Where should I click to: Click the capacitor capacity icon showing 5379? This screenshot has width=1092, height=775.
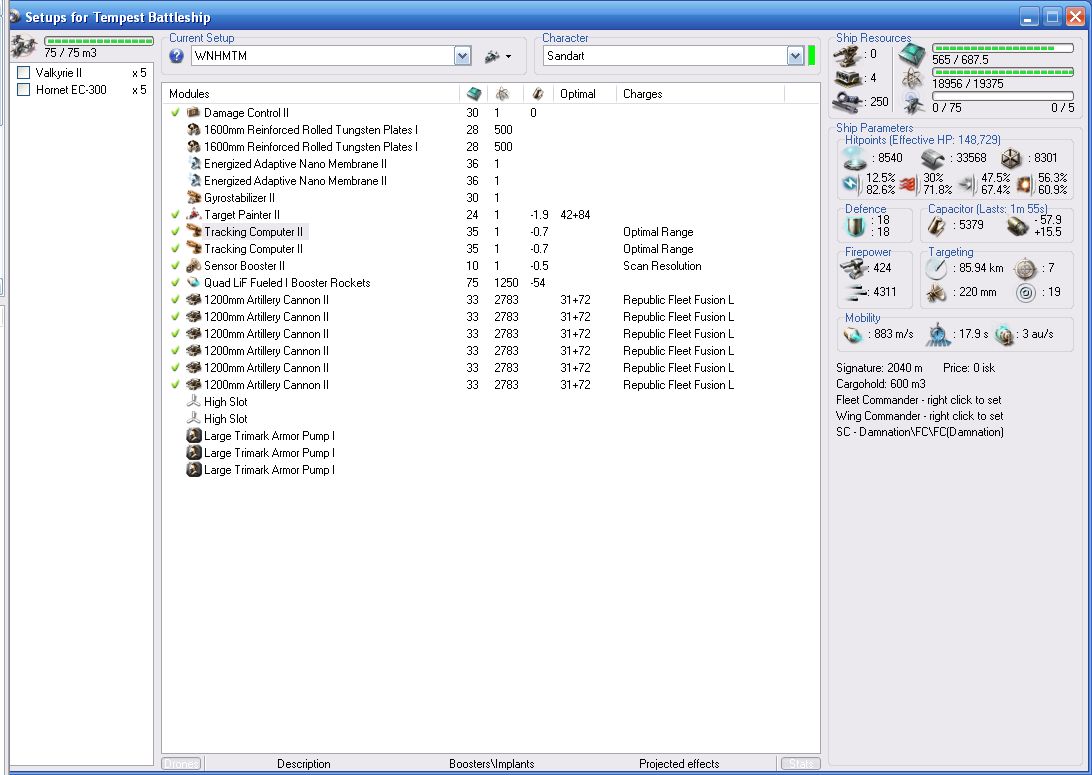[938, 225]
